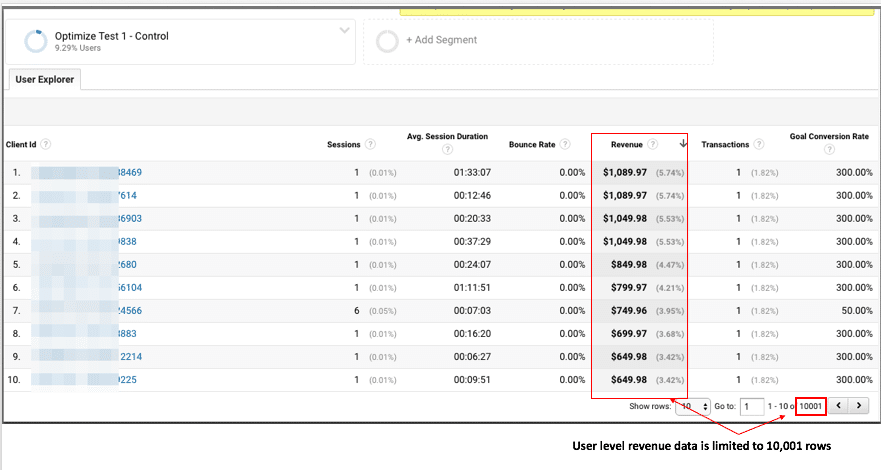The image size is (881, 470).
Task: Sort table by Transactions column header
Action: [x=725, y=145]
